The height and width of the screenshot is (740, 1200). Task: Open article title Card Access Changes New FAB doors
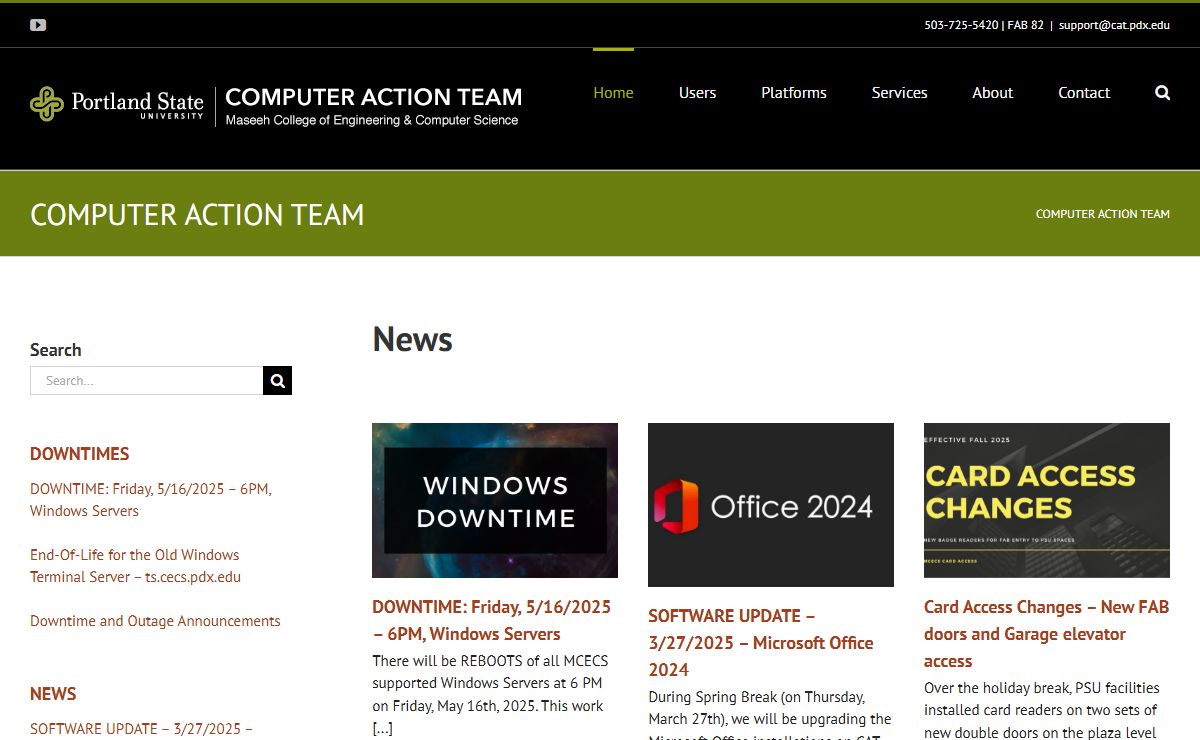[1046, 634]
